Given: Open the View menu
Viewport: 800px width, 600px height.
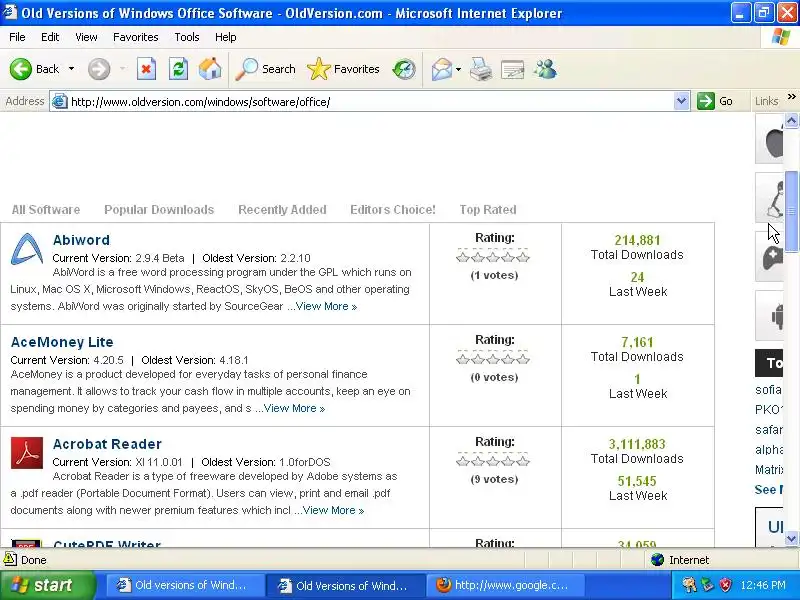Looking at the screenshot, I should 86,37.
